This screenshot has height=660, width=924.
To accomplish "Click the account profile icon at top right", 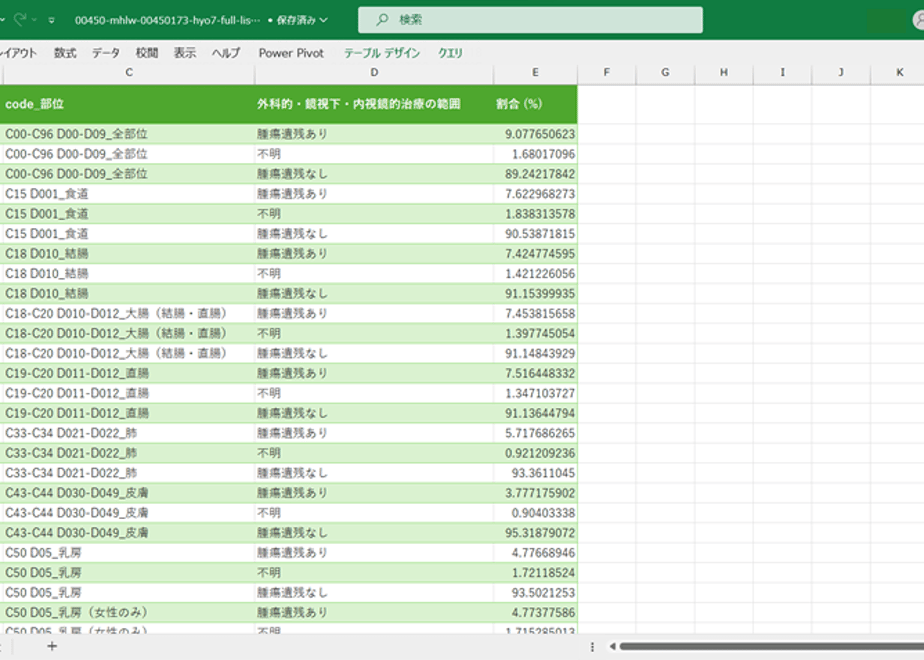I will 919,19.
